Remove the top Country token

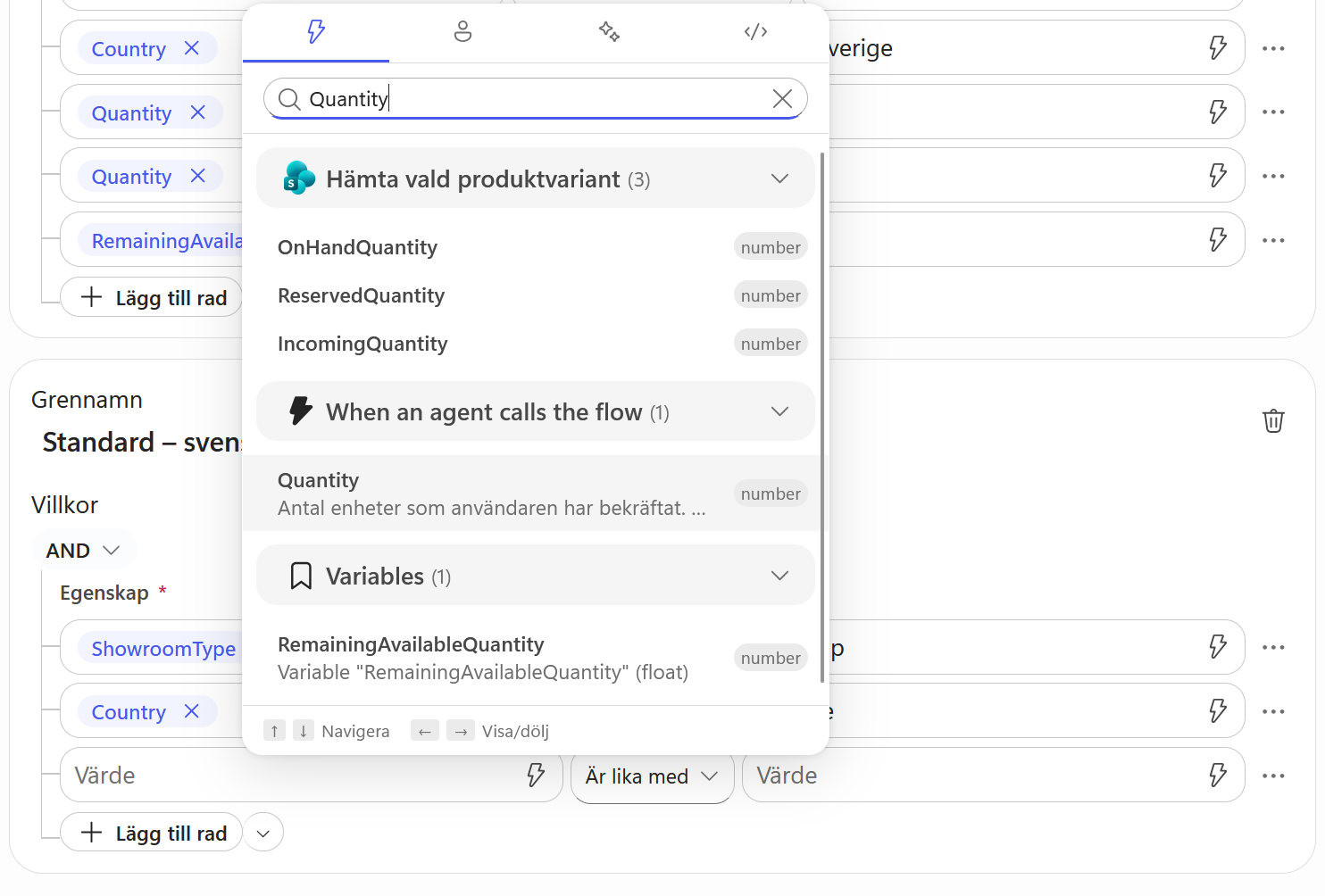192,48
